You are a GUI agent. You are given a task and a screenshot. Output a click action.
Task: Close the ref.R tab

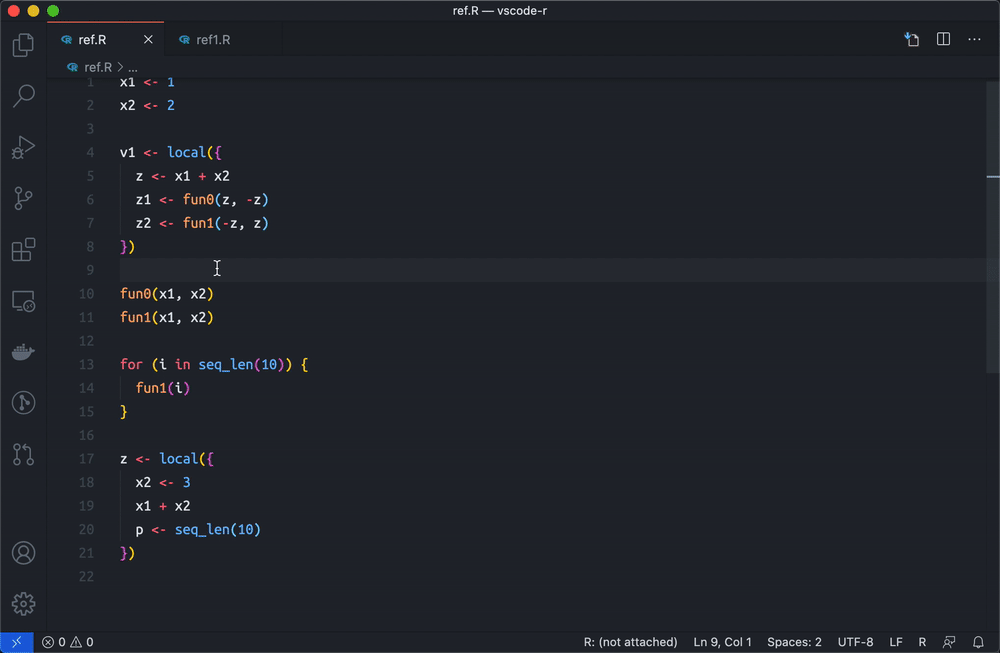[x=148, y=40]
